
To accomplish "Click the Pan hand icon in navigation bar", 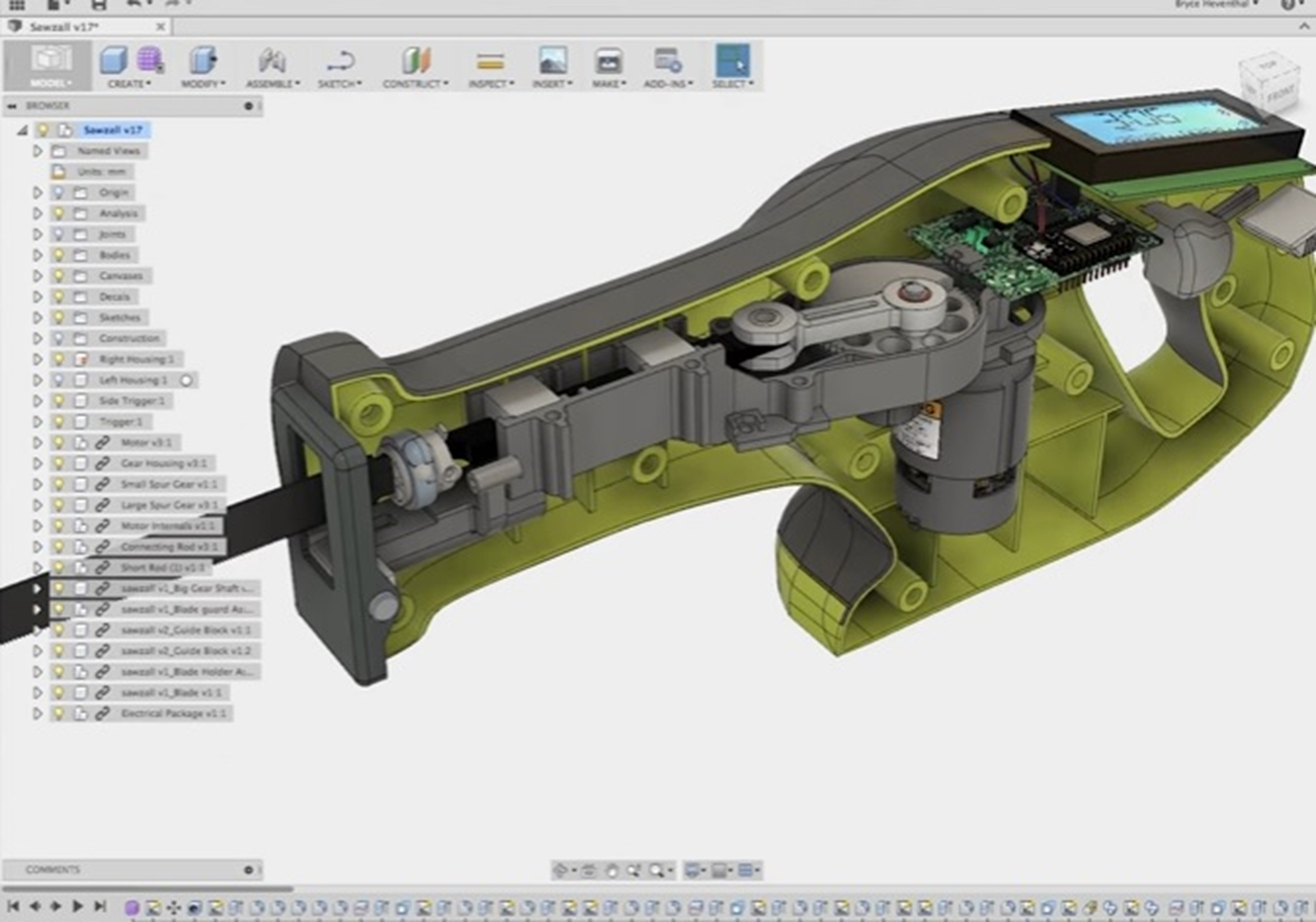I will click(x=611, y=870).
